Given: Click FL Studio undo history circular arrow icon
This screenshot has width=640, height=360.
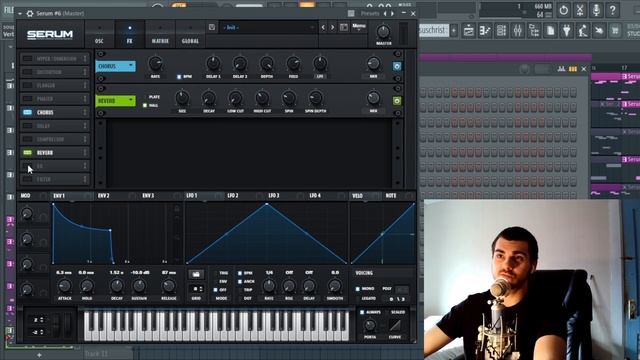Looking at the screenshot, I should [564, 10].
